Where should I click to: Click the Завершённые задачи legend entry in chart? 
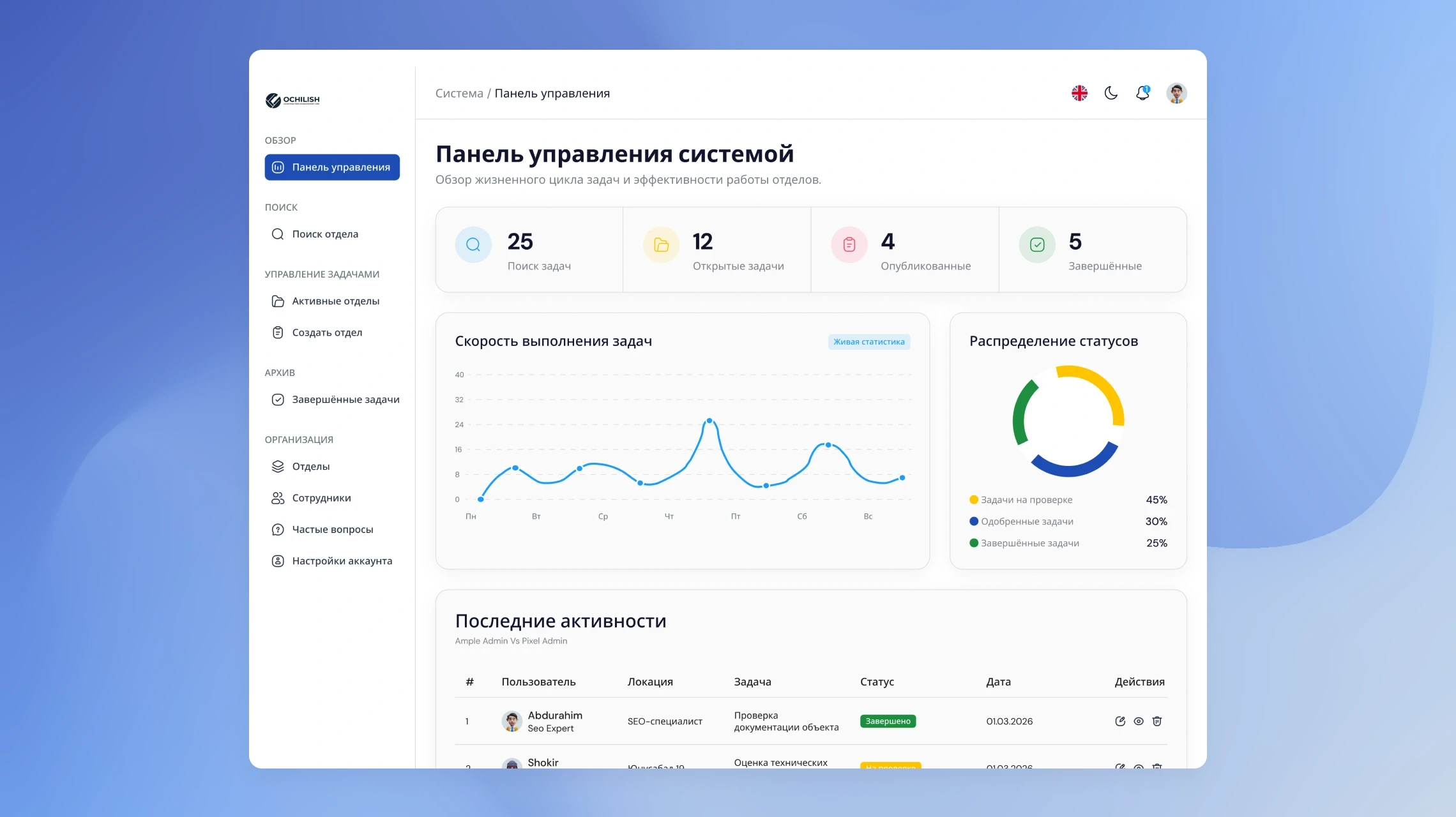pos(1024,543)
